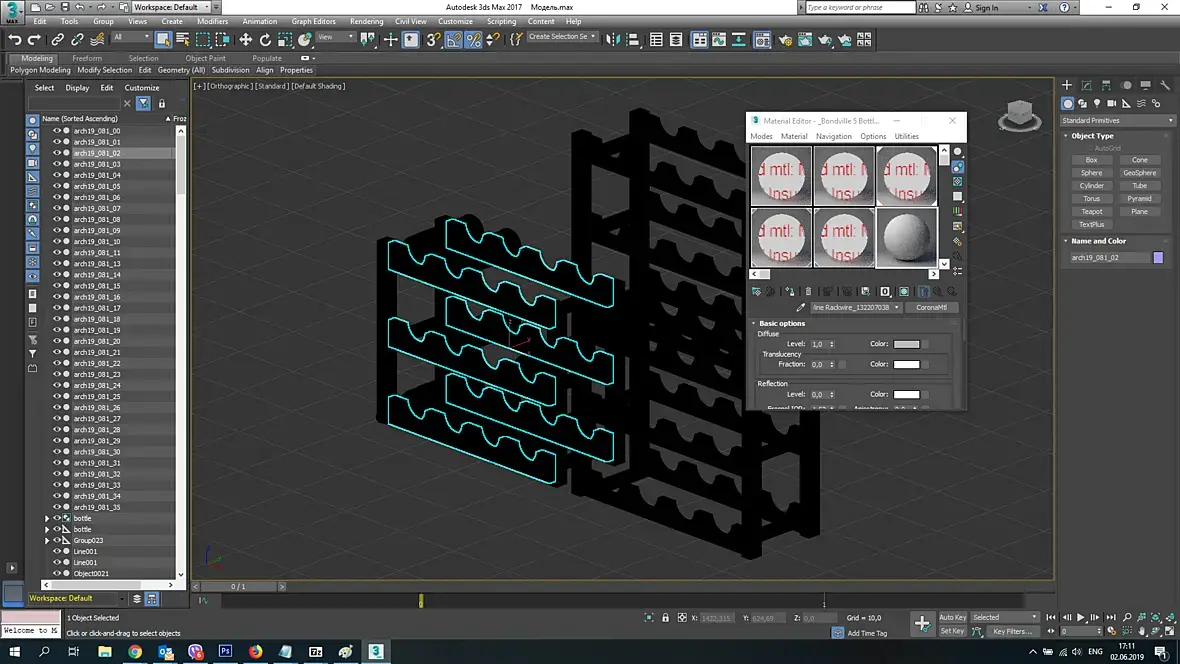The width and height of the screenshot is (1180, 664).
Task: Open the Standard Primitives dropdown
Action: click(x=1118, y=120)
